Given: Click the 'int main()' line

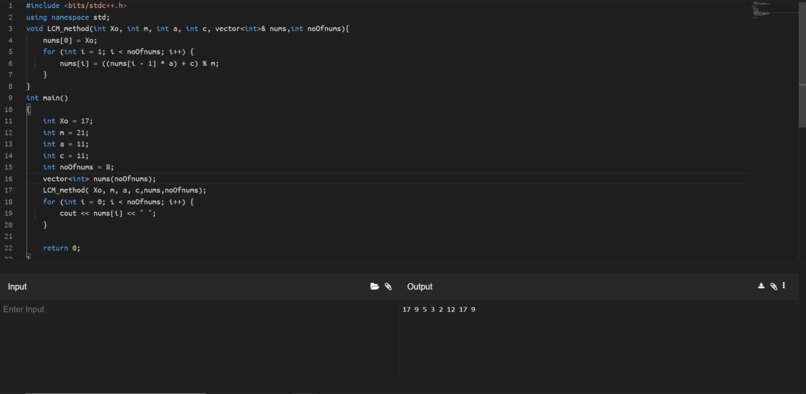Looking at the screenshot, I should pos(47,98).
